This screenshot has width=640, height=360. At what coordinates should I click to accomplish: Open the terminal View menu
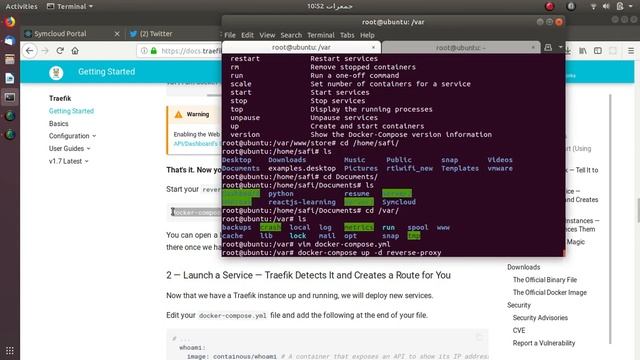coord(267,35)
